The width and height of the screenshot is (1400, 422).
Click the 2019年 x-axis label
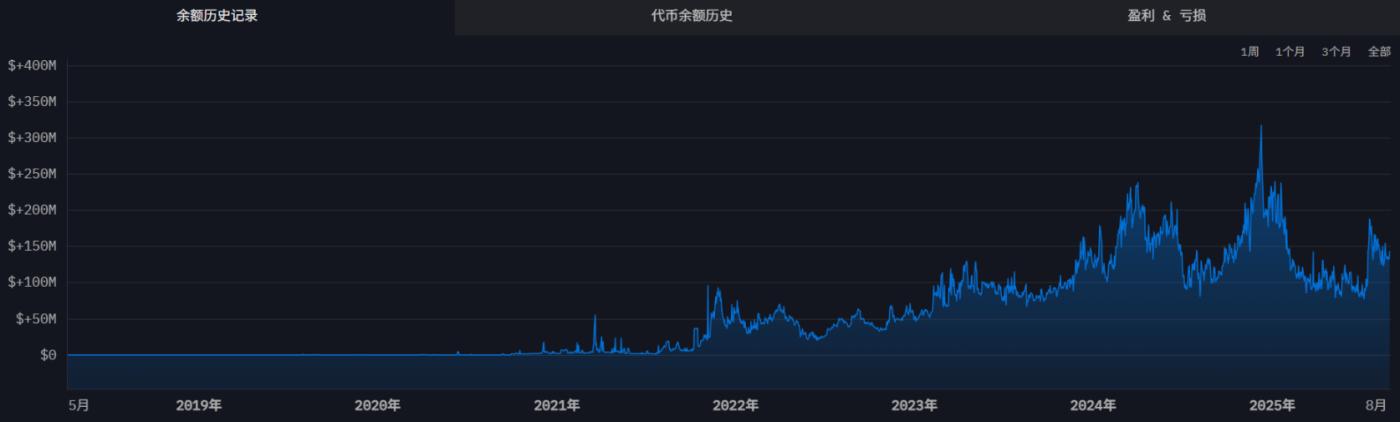[199, 405]
